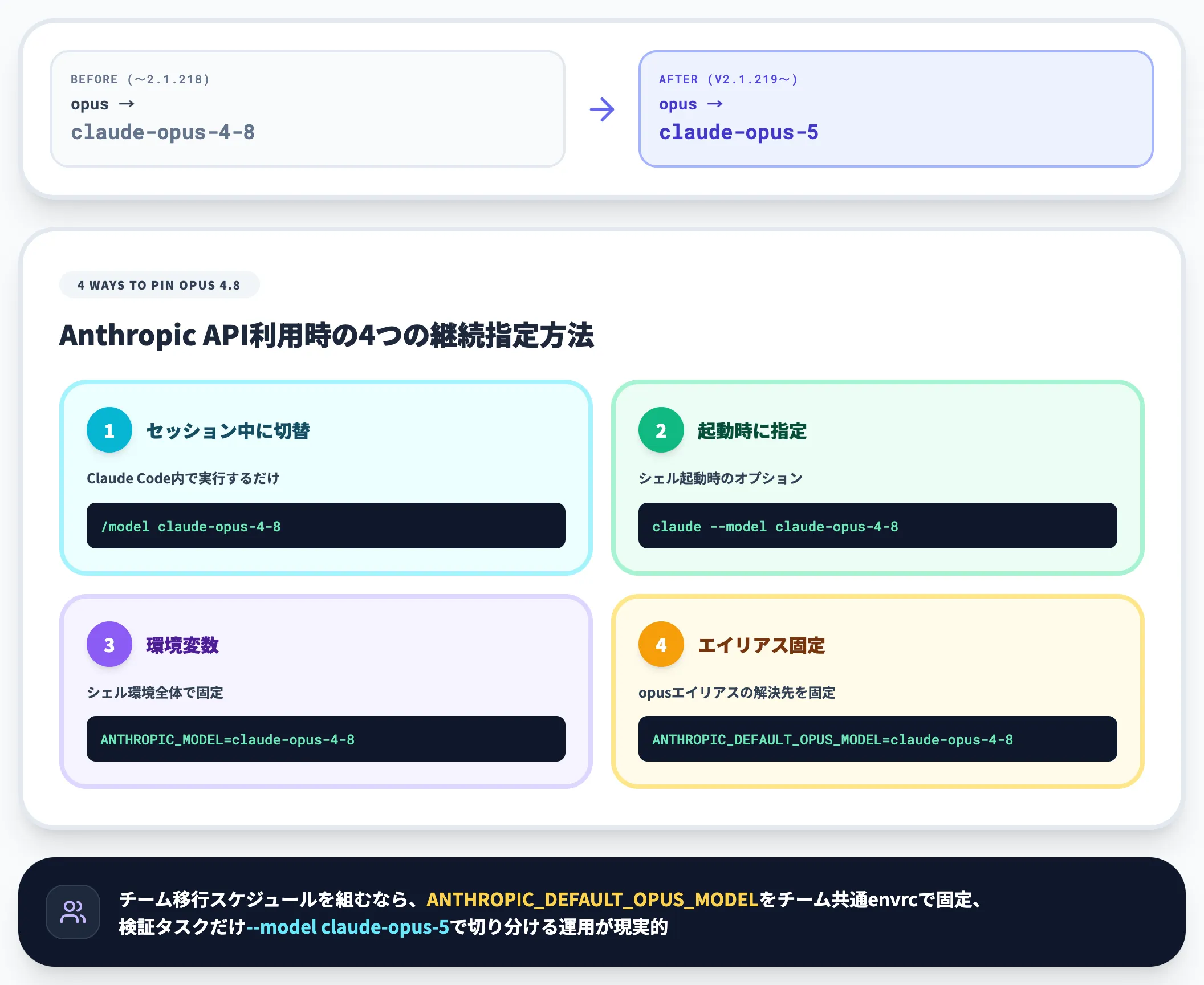The width and height of the screenshot is (1204, 985).
Task: Click the '4 WAYS TO PIN OPUS 4.8' pill label
Action: pos(160,285)
